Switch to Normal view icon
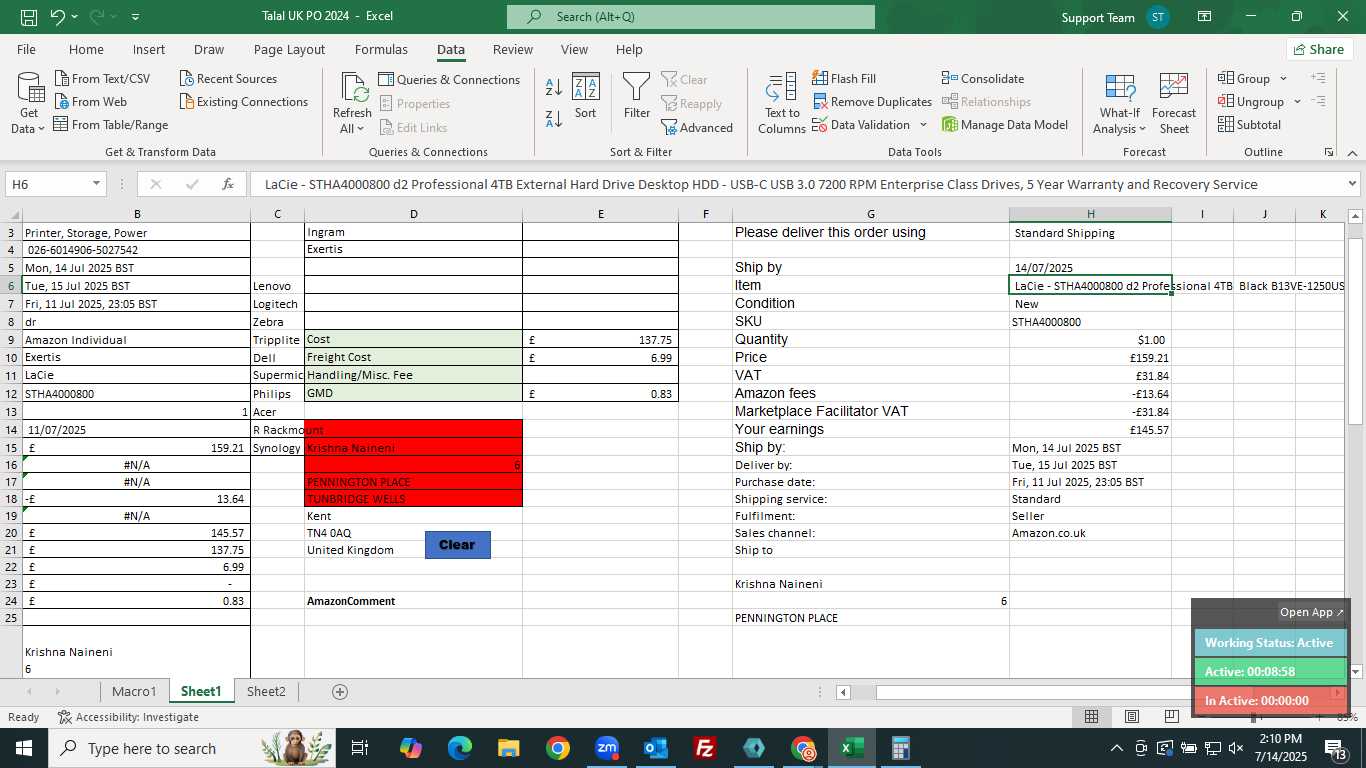 (1092, 716)
